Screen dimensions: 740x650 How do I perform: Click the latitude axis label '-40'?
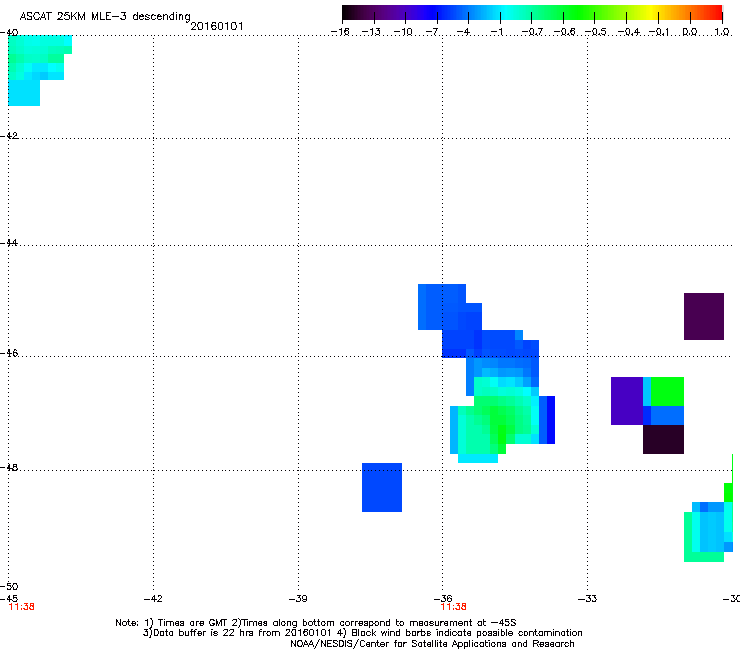tap(9, 33)
